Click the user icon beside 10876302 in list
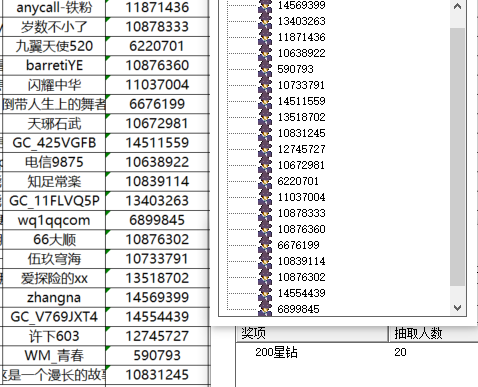The height and width of the screenshot is (387, 478). (265, 277)
